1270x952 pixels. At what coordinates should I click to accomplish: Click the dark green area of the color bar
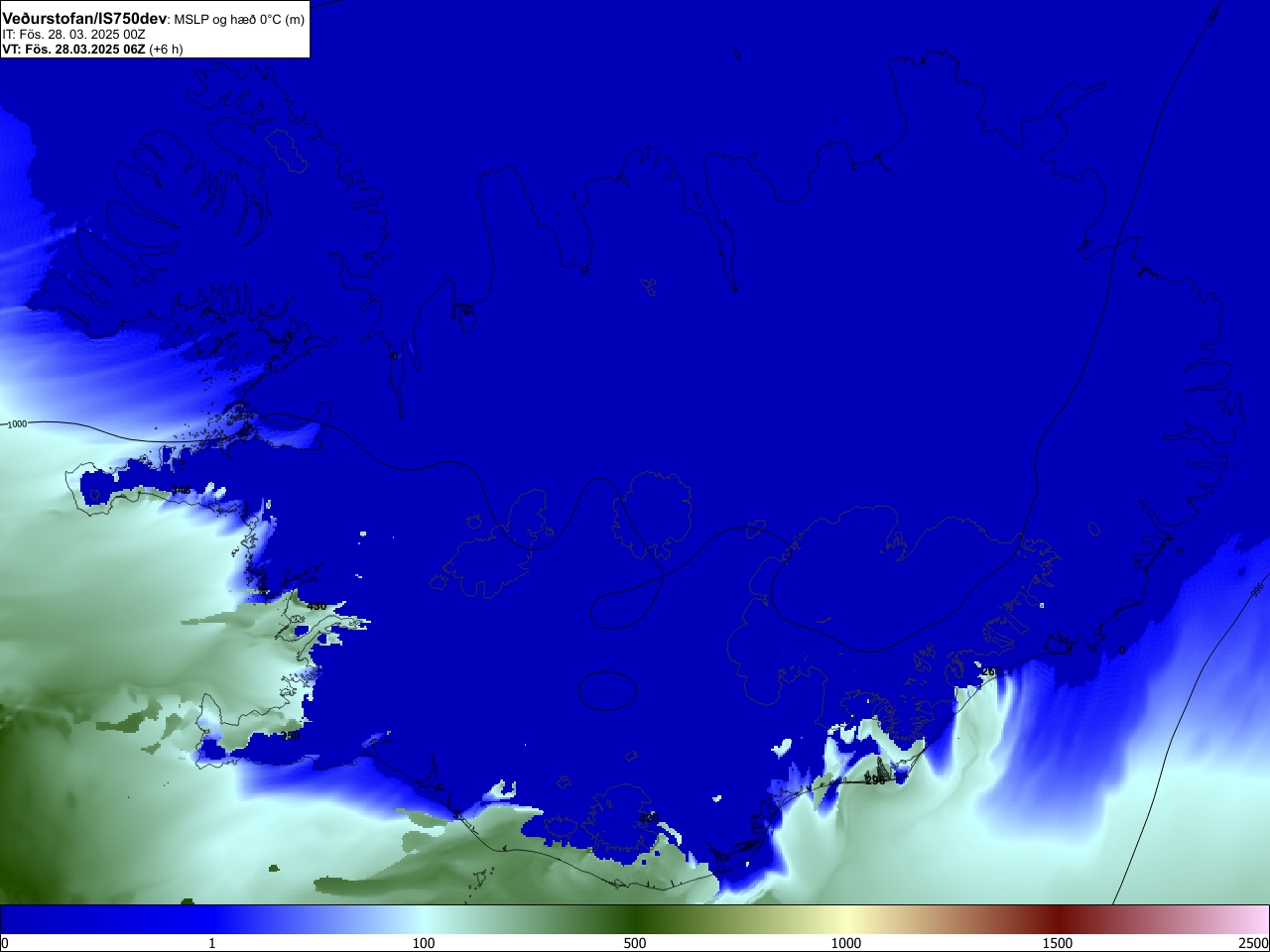635,919
